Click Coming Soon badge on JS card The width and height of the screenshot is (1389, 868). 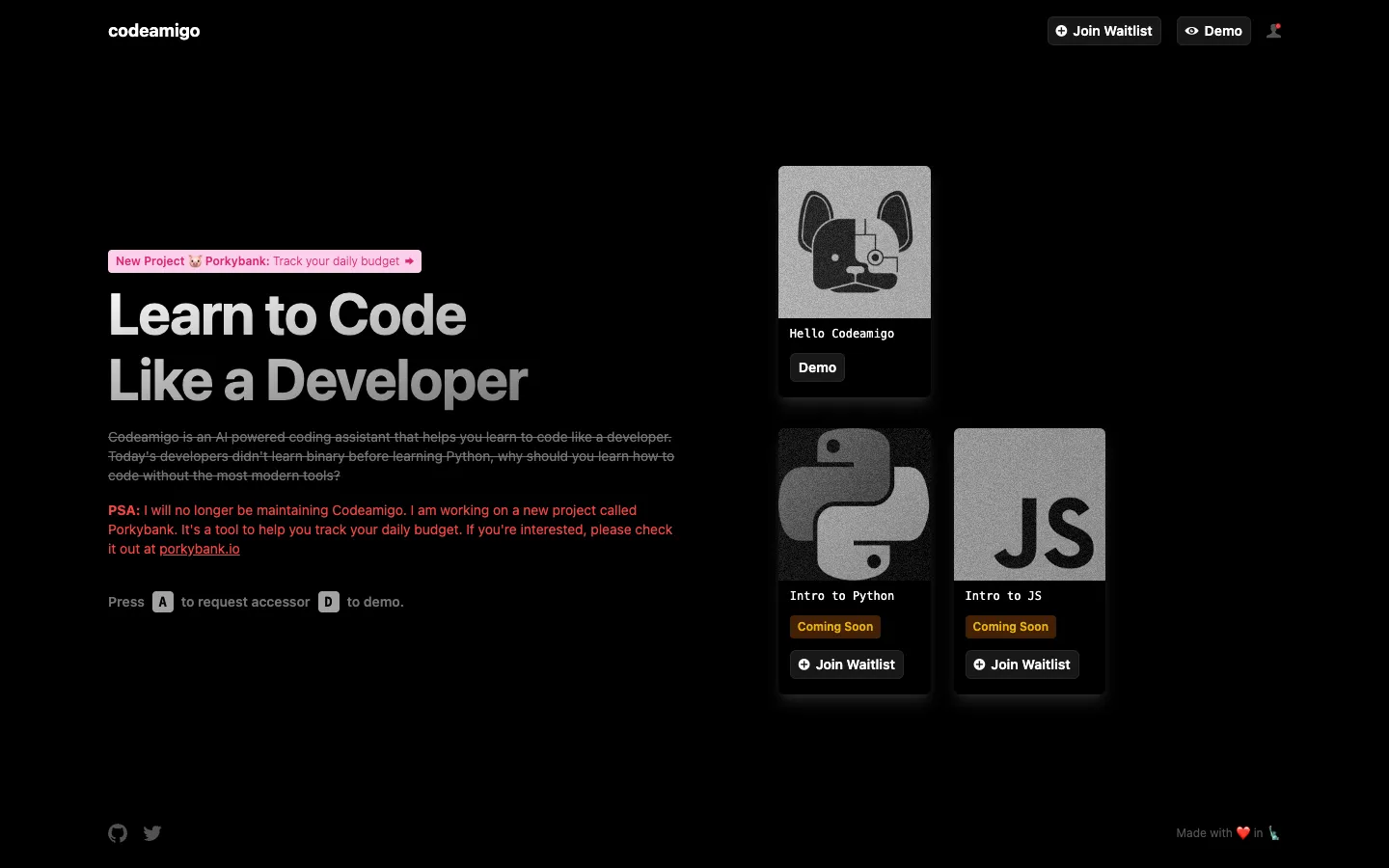pos(1011,627)
